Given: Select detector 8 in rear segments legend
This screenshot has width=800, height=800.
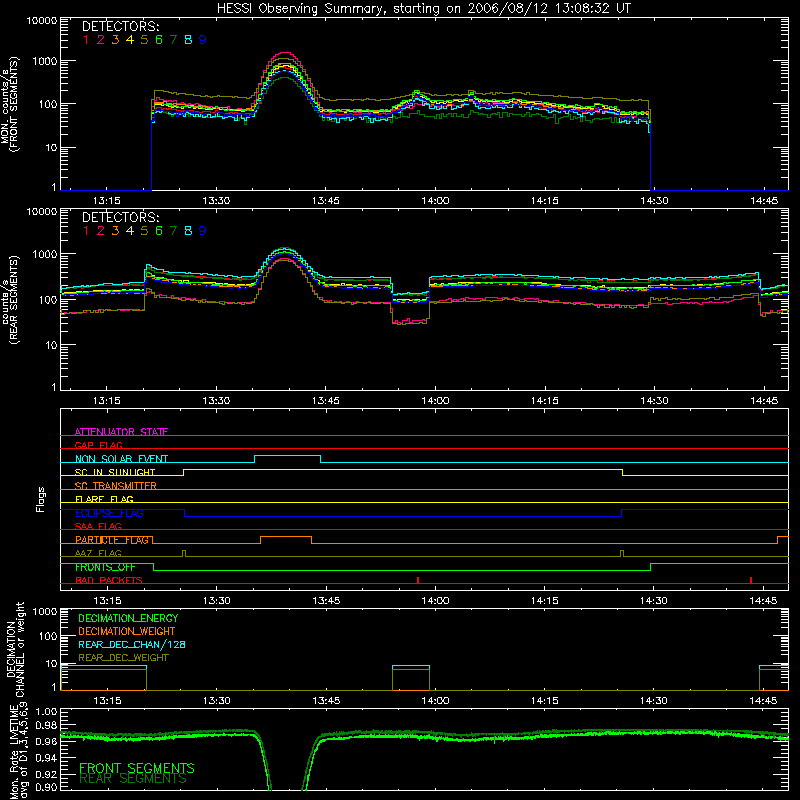Looking at the screenshot, I should (188, 231).
